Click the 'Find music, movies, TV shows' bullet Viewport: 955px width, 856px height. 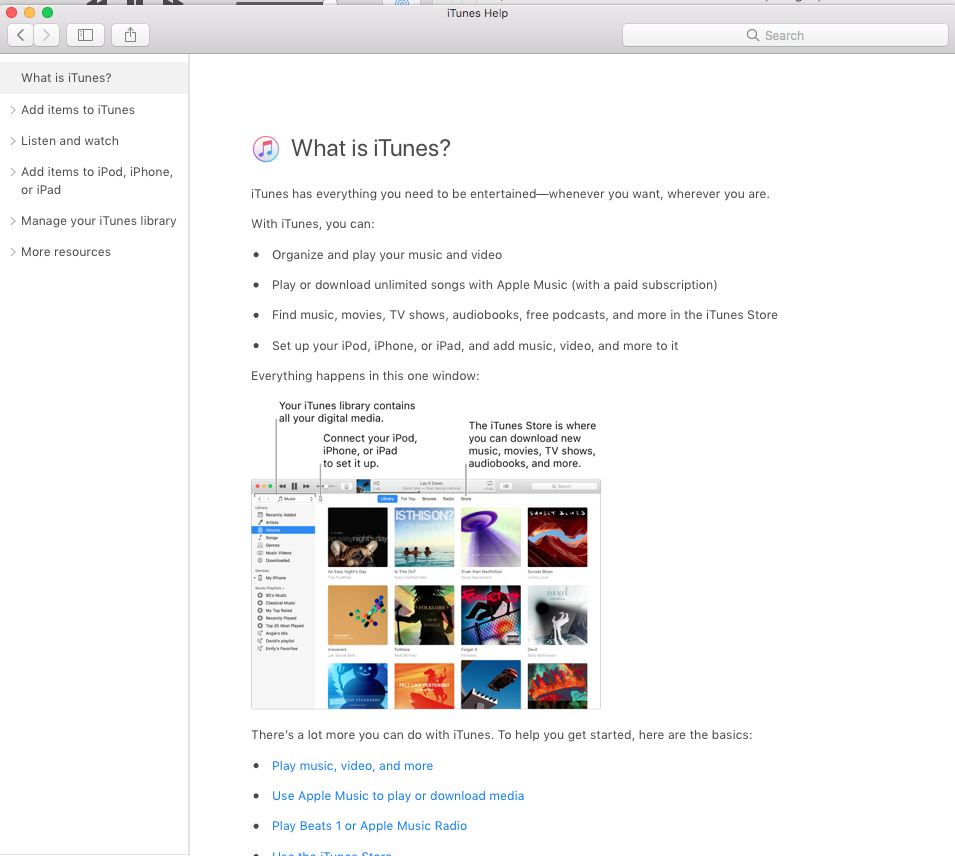[x=524, y=315]
